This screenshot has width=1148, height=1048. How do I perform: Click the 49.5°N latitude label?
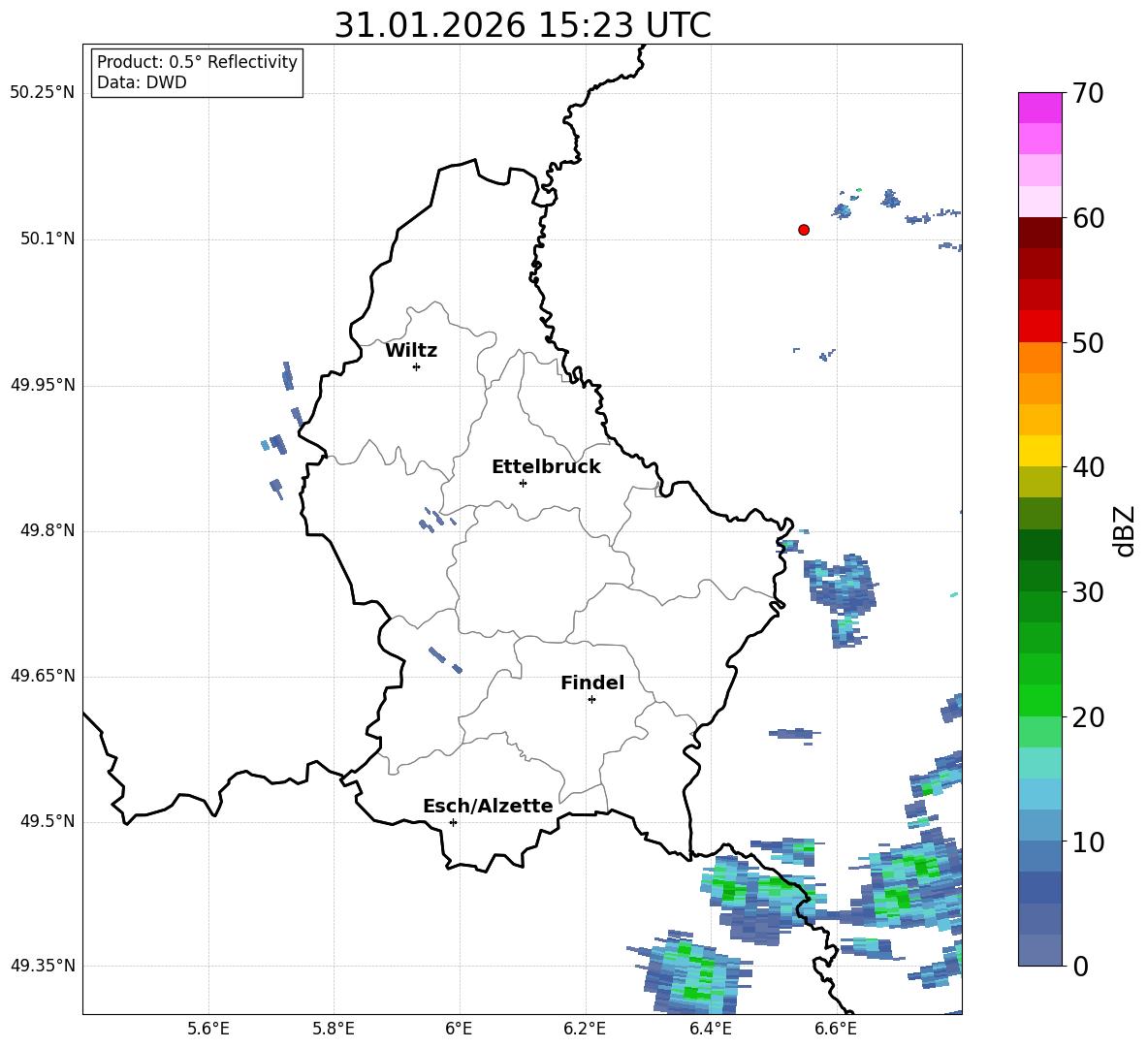pyautogui.click(x=47, y=821)
